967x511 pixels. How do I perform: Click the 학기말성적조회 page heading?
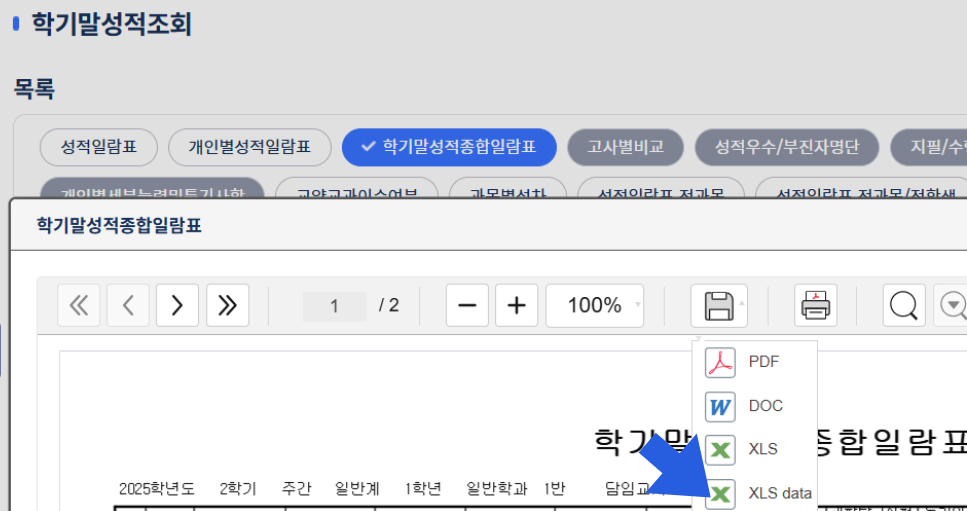112,25
